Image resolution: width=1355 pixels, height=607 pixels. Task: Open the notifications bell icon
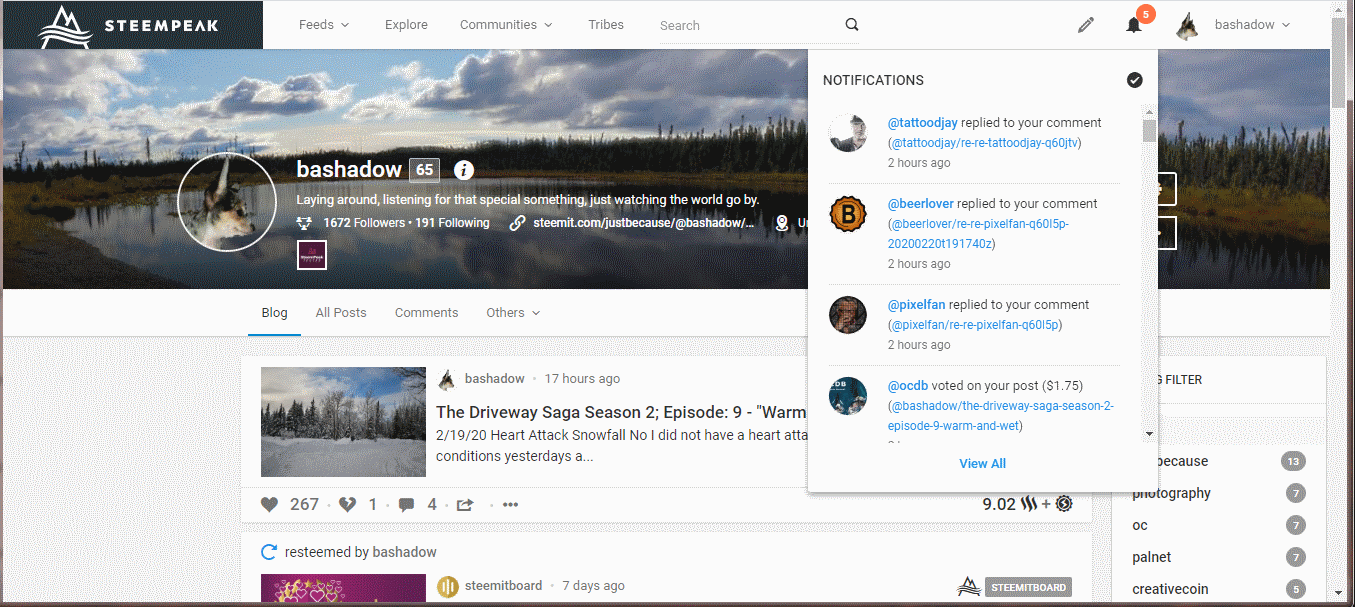click(1133, 25)
